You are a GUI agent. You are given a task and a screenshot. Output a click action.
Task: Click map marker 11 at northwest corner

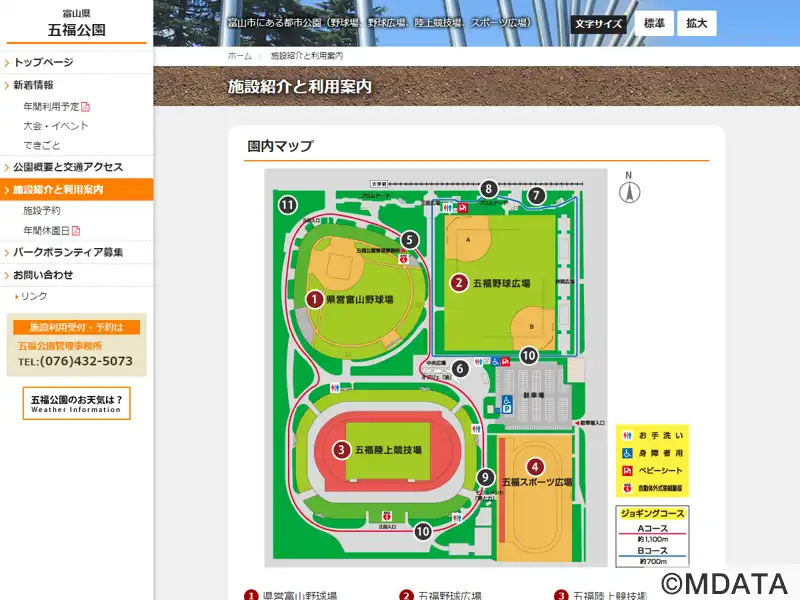coord(287,206)
